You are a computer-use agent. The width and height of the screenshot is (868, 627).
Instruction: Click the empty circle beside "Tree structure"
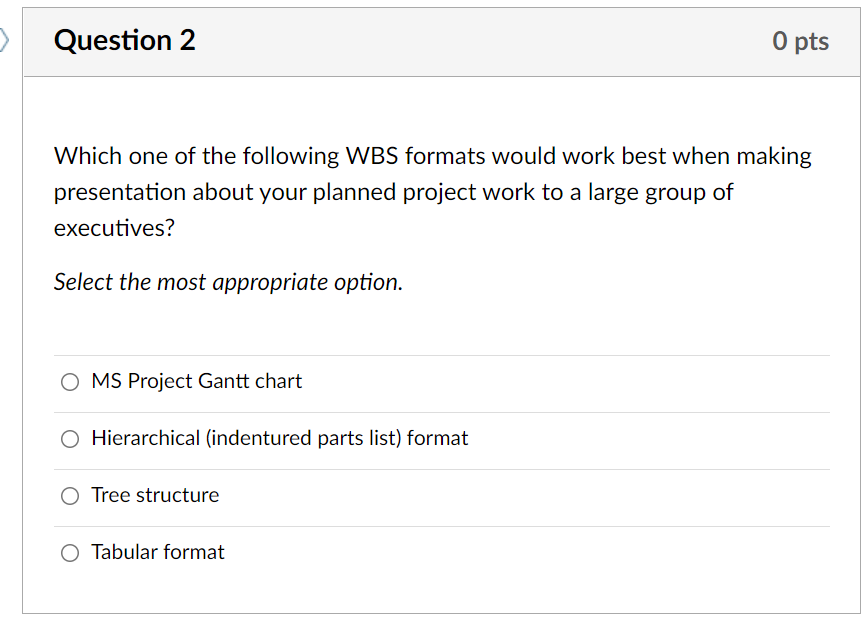(69, 496)
